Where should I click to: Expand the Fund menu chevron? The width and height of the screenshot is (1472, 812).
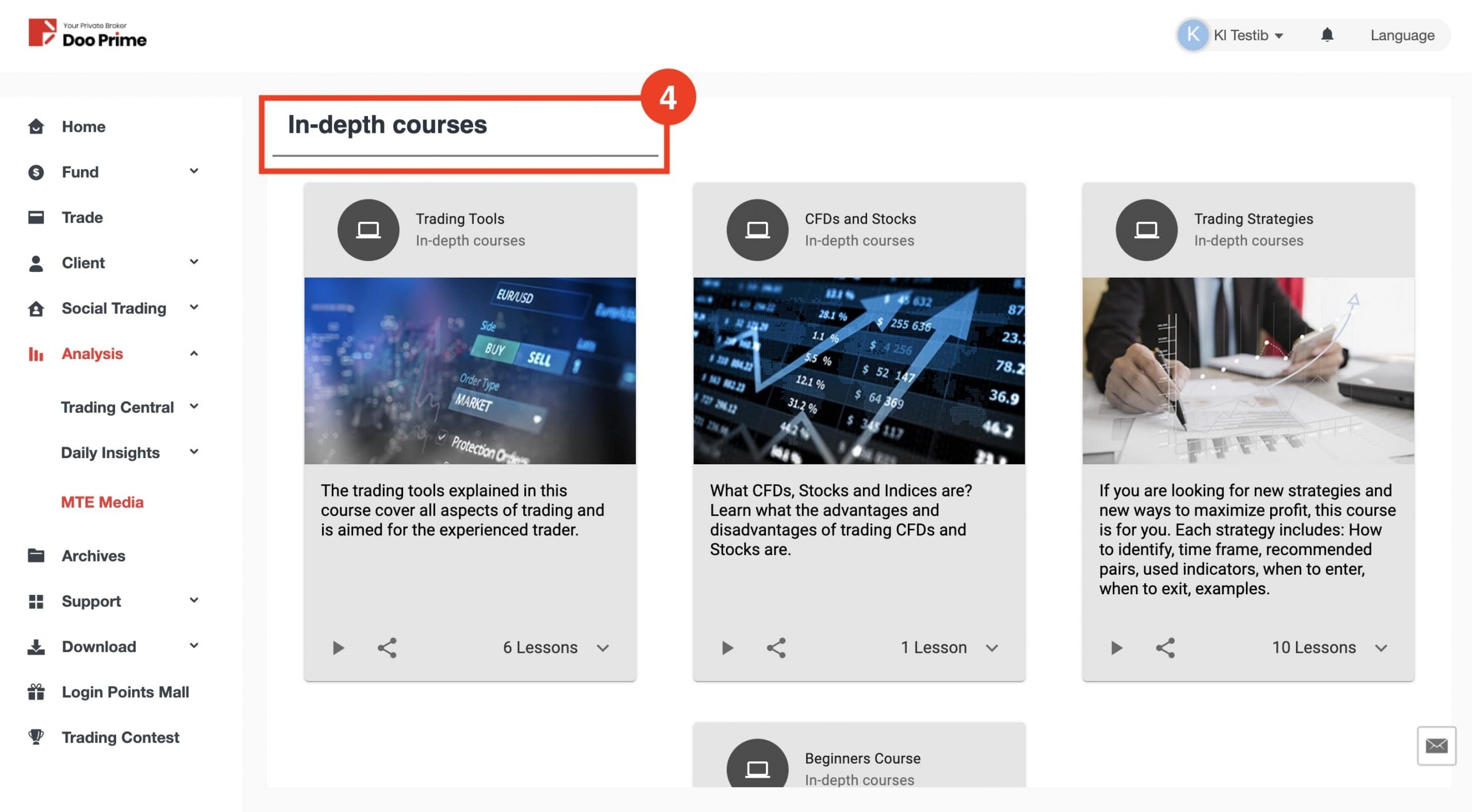pos(194,171)
